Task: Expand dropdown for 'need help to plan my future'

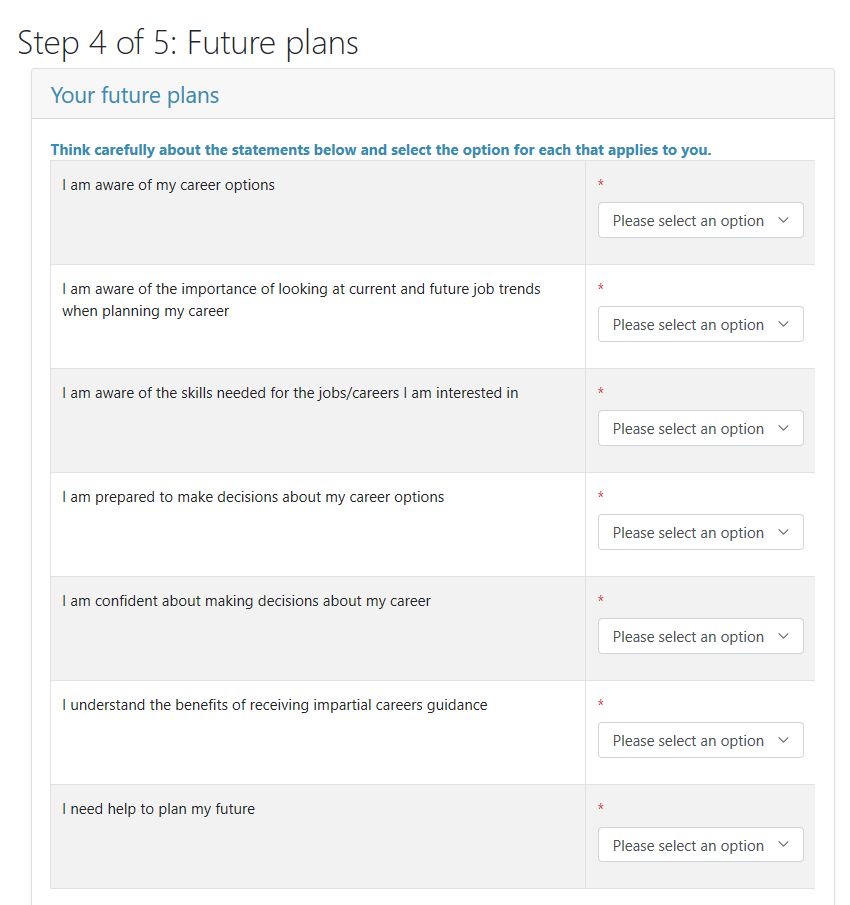Action: tap(701, 844)
